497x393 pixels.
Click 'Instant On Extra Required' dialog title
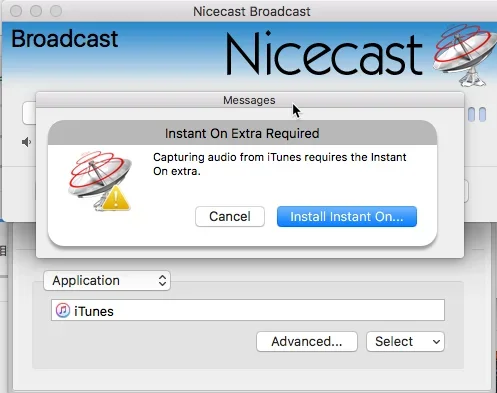click(x=242, y=134)
